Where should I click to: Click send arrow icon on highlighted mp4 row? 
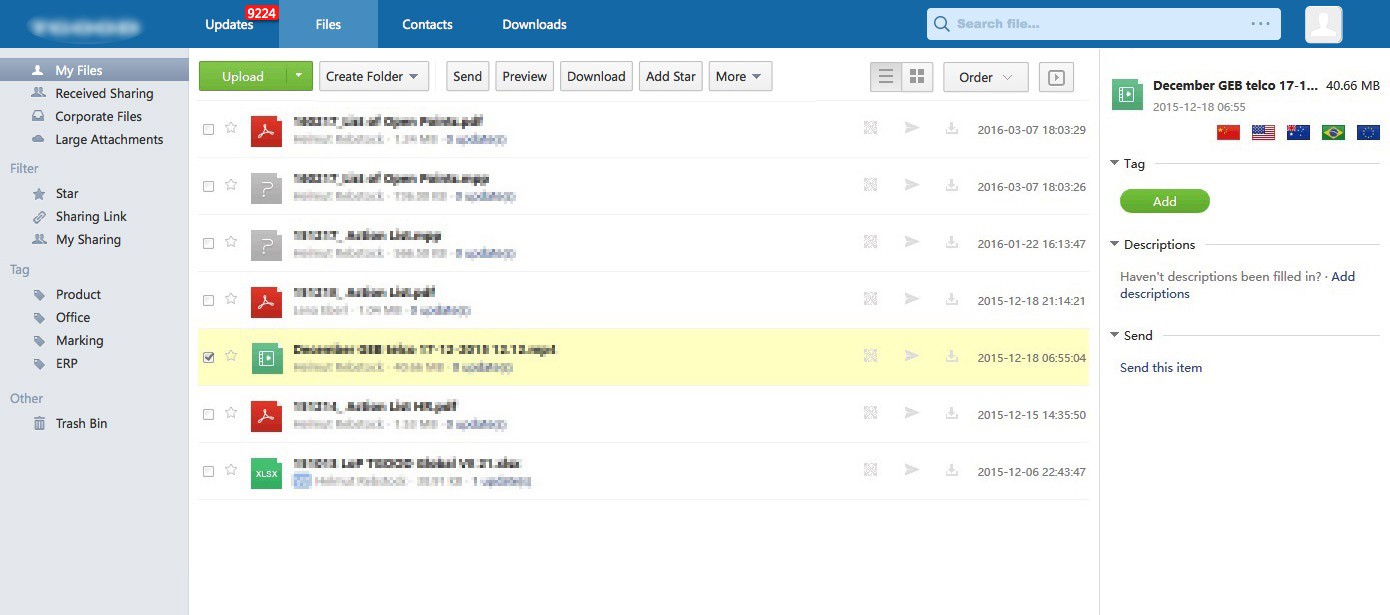[911, 357]
